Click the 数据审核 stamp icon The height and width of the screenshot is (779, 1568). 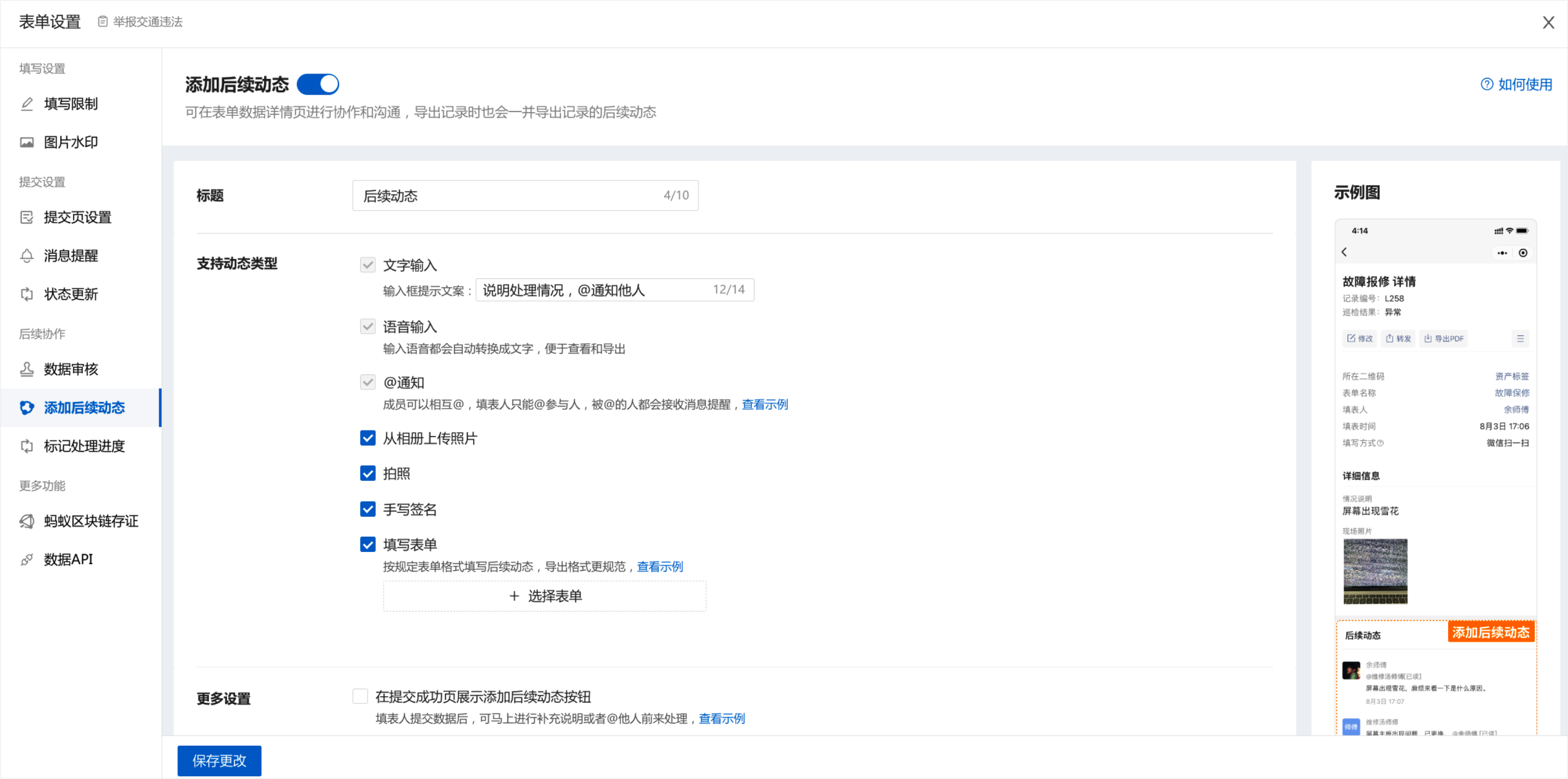click(x=27, y=369)
